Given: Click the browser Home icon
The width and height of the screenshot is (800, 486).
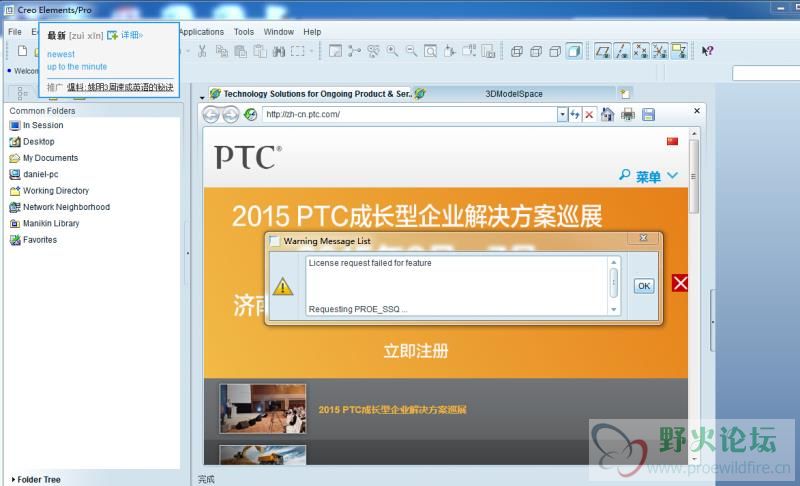Looking at the screenshot, I should tap(607, 114).
